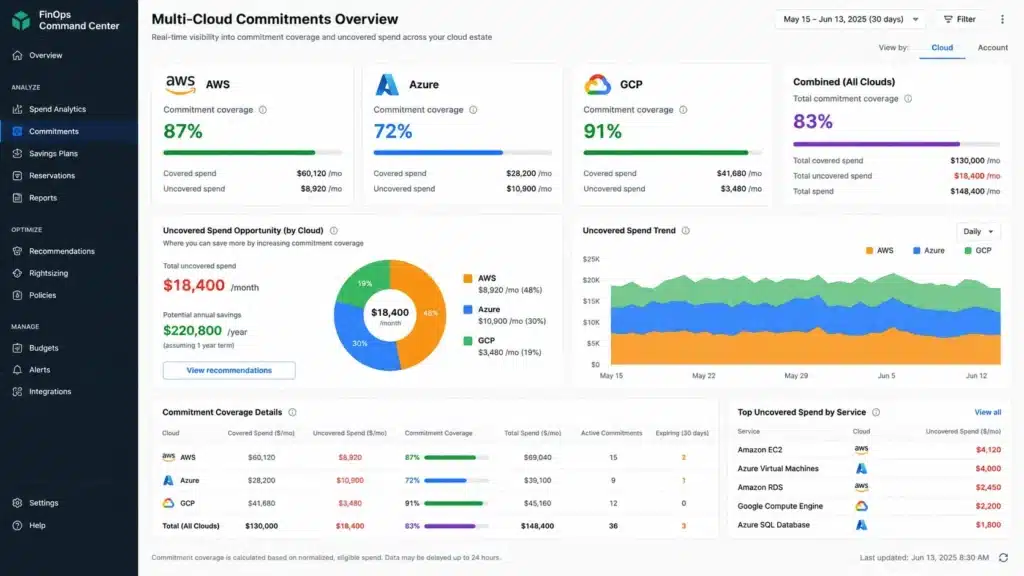Switch View by to Account tab
This screenshot has width=1024, height=576.
pyautogui.click(x=992, y=48)
